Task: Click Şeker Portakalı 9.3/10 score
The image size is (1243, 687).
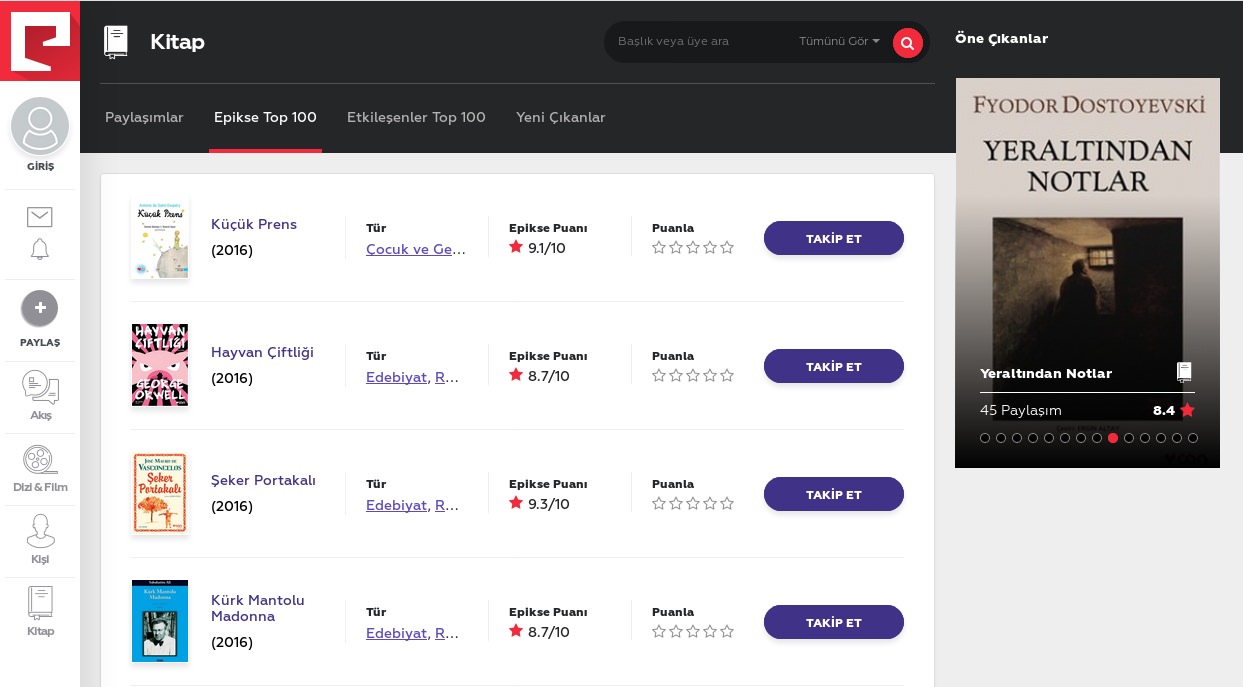Action: [539, 504]
